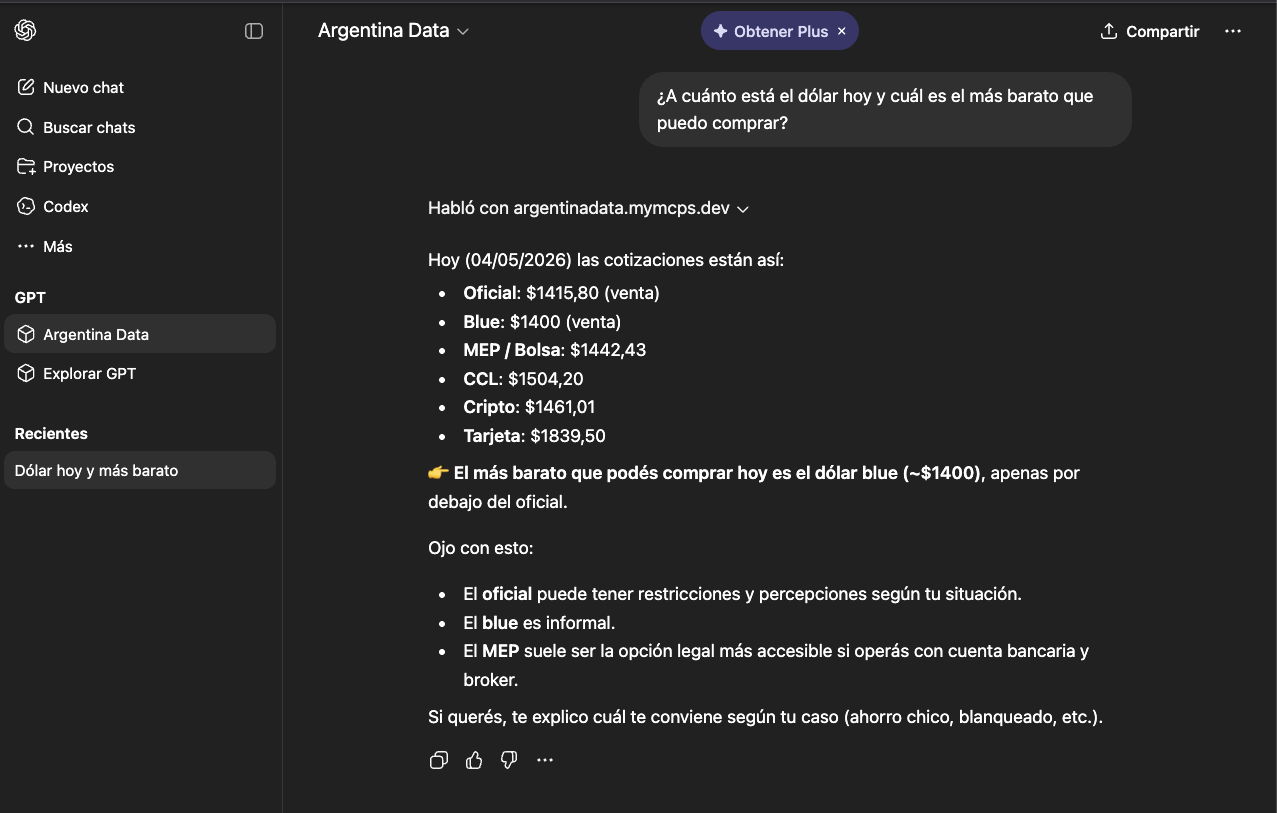Viewport: 1277px width, 813px height.
Task: Click the Hoy (04/05/2026) cotizaciones line
Action: [x=606, y=260]
